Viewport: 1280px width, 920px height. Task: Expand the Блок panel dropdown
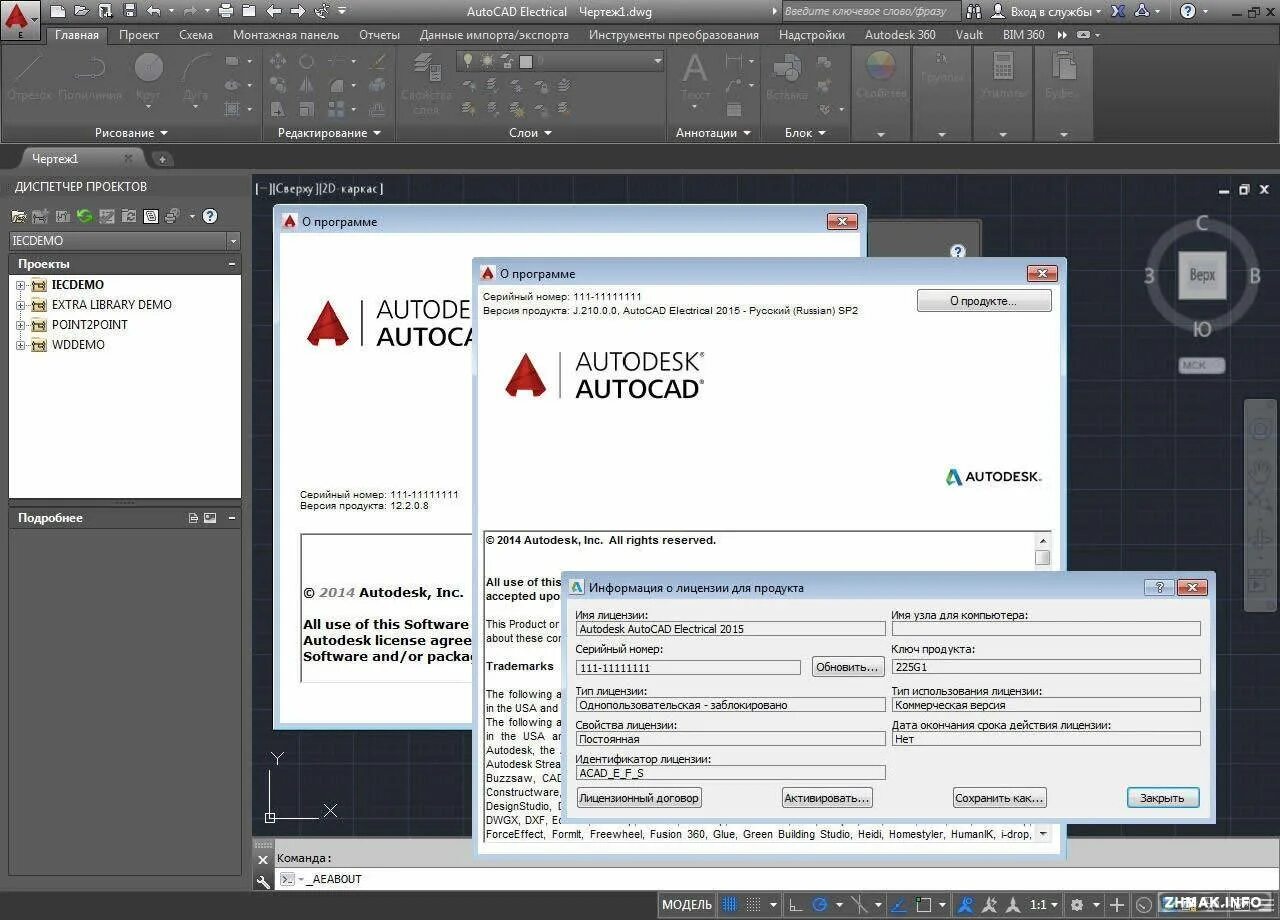click(805, 133)
